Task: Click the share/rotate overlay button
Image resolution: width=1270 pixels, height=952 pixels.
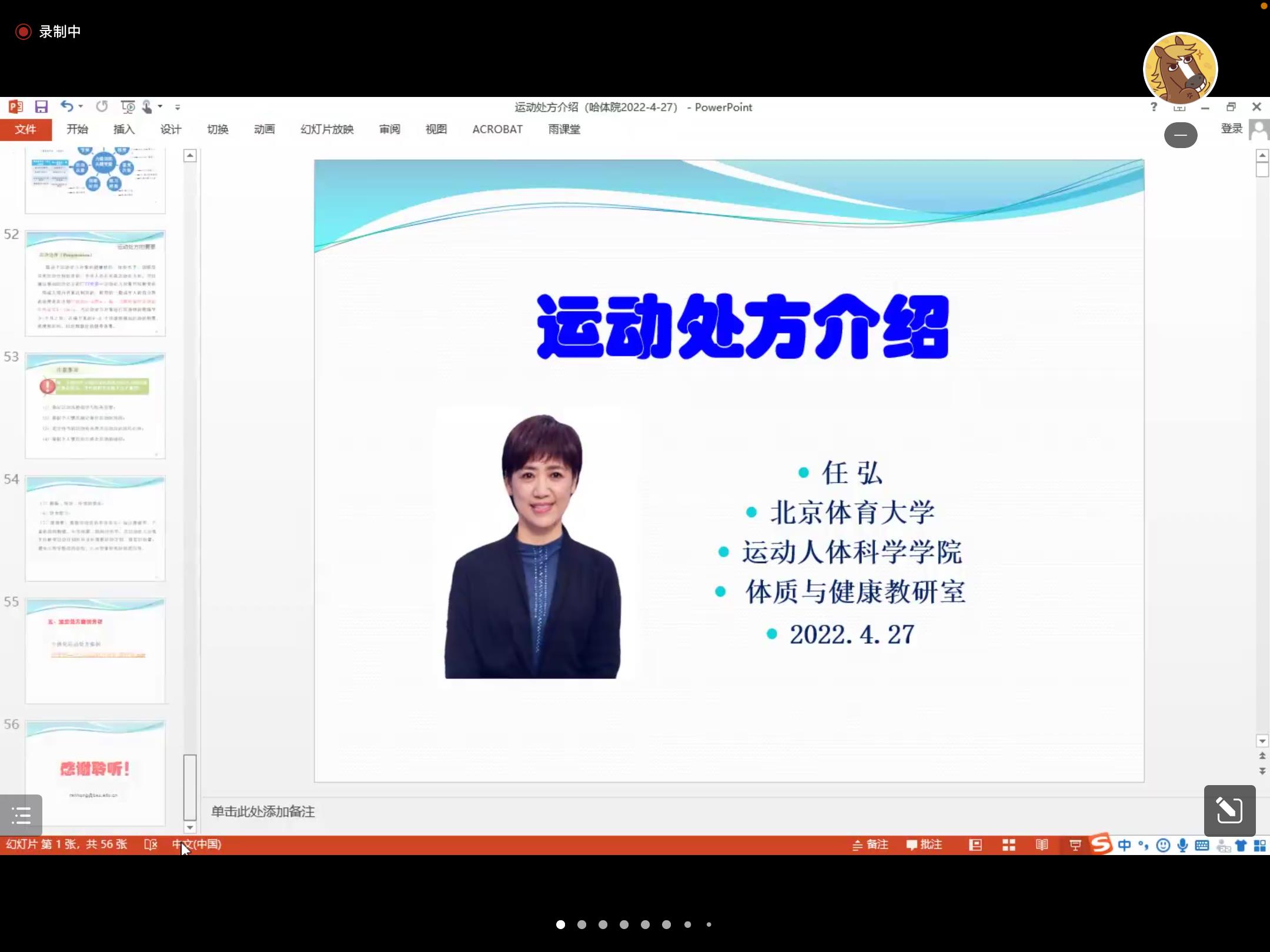Action: click(1229, 810)
